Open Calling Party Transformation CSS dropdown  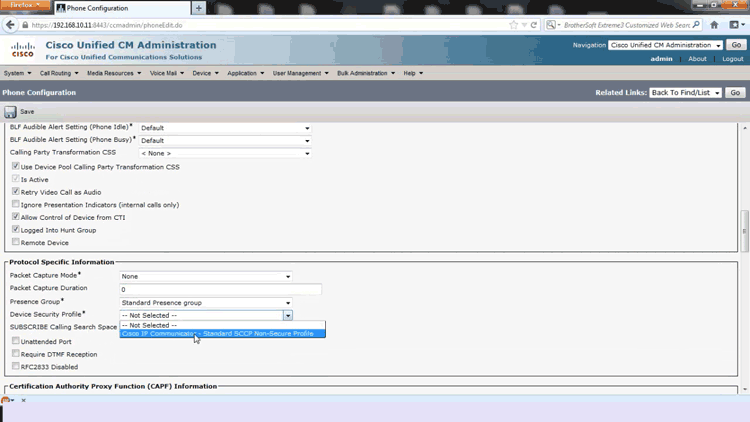coord(225,154)
